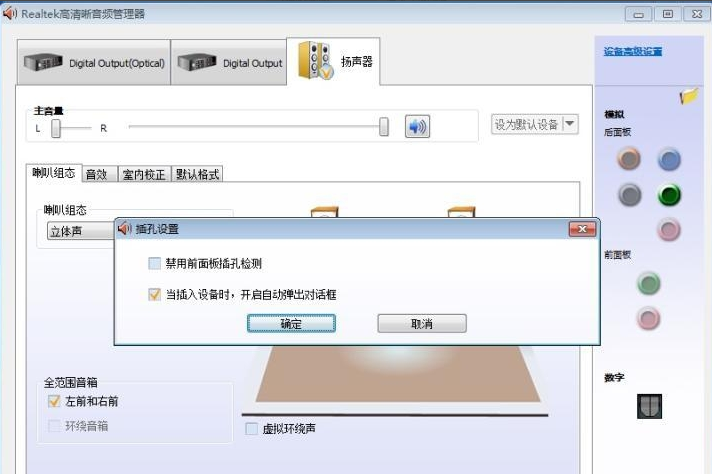Maximize the Realtek audio manager window

click(668, 14)
